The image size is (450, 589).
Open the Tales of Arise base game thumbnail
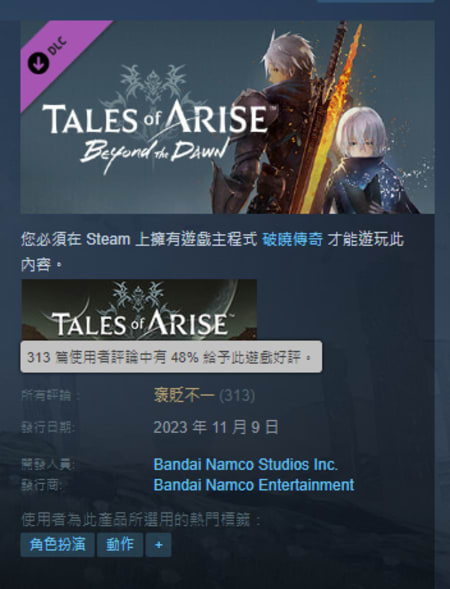[x=139, y=310]
